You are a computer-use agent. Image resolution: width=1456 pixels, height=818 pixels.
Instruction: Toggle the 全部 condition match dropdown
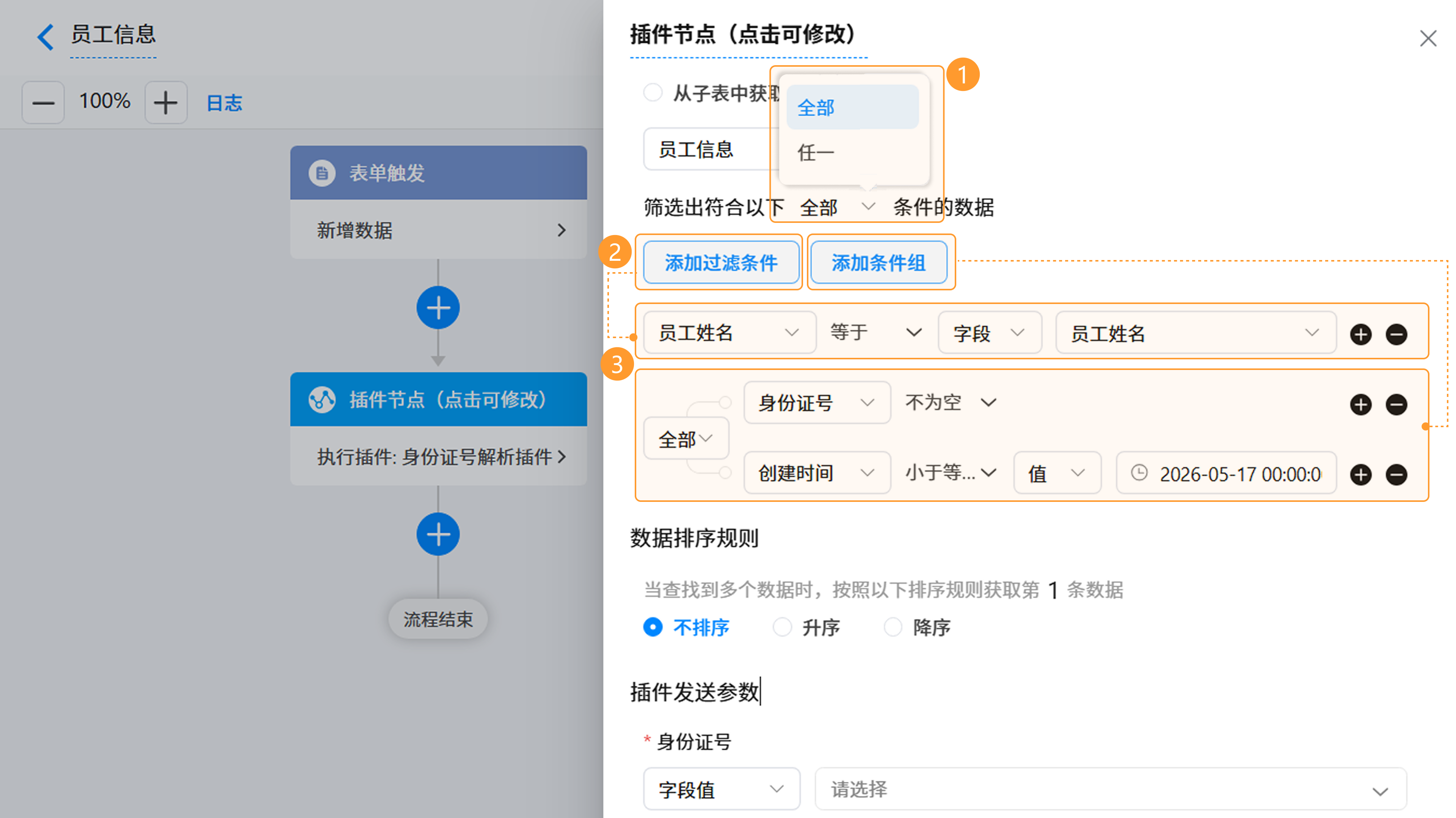click(838, 207)
